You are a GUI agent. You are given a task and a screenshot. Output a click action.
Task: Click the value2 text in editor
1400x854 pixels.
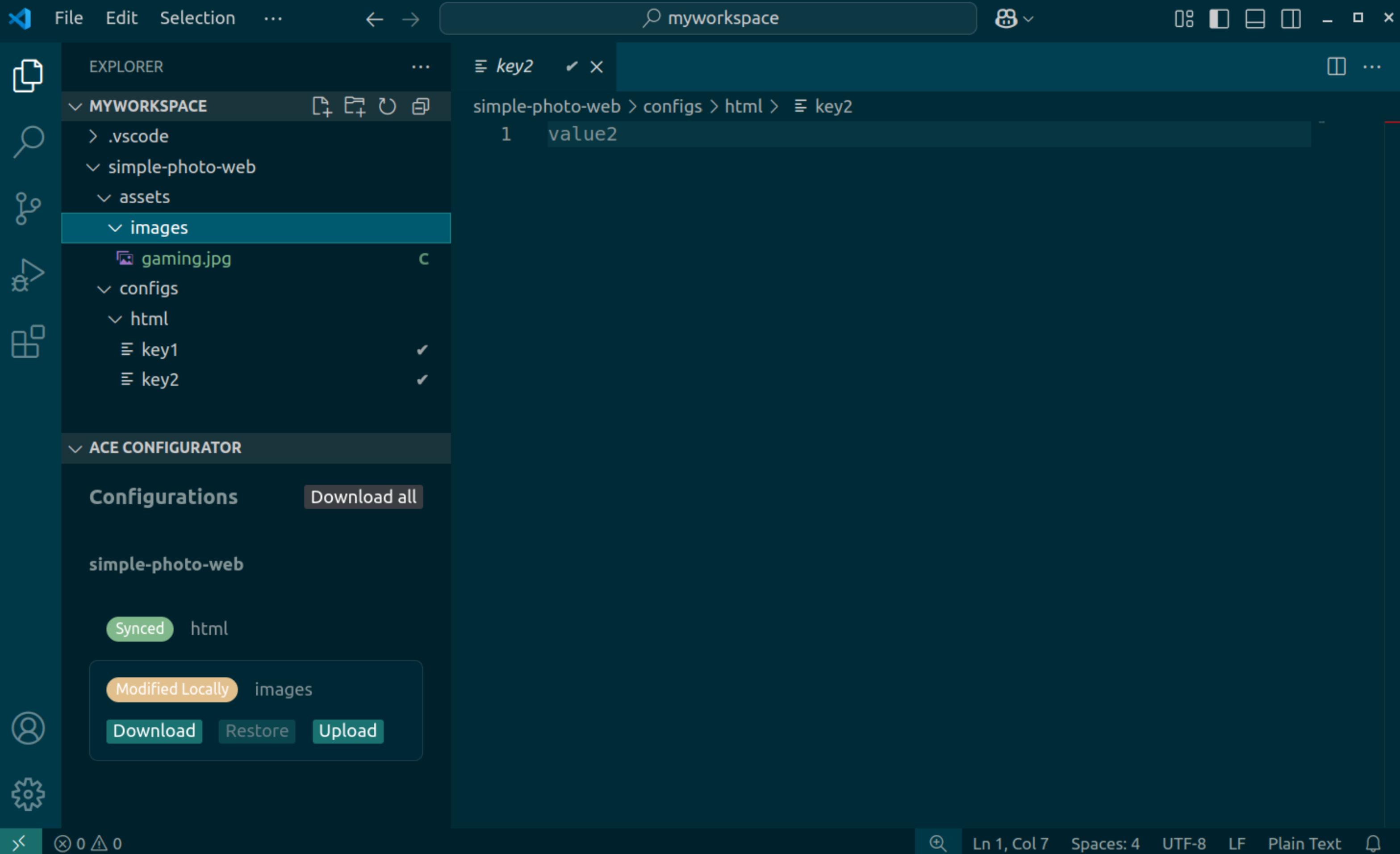pos(582,134)
